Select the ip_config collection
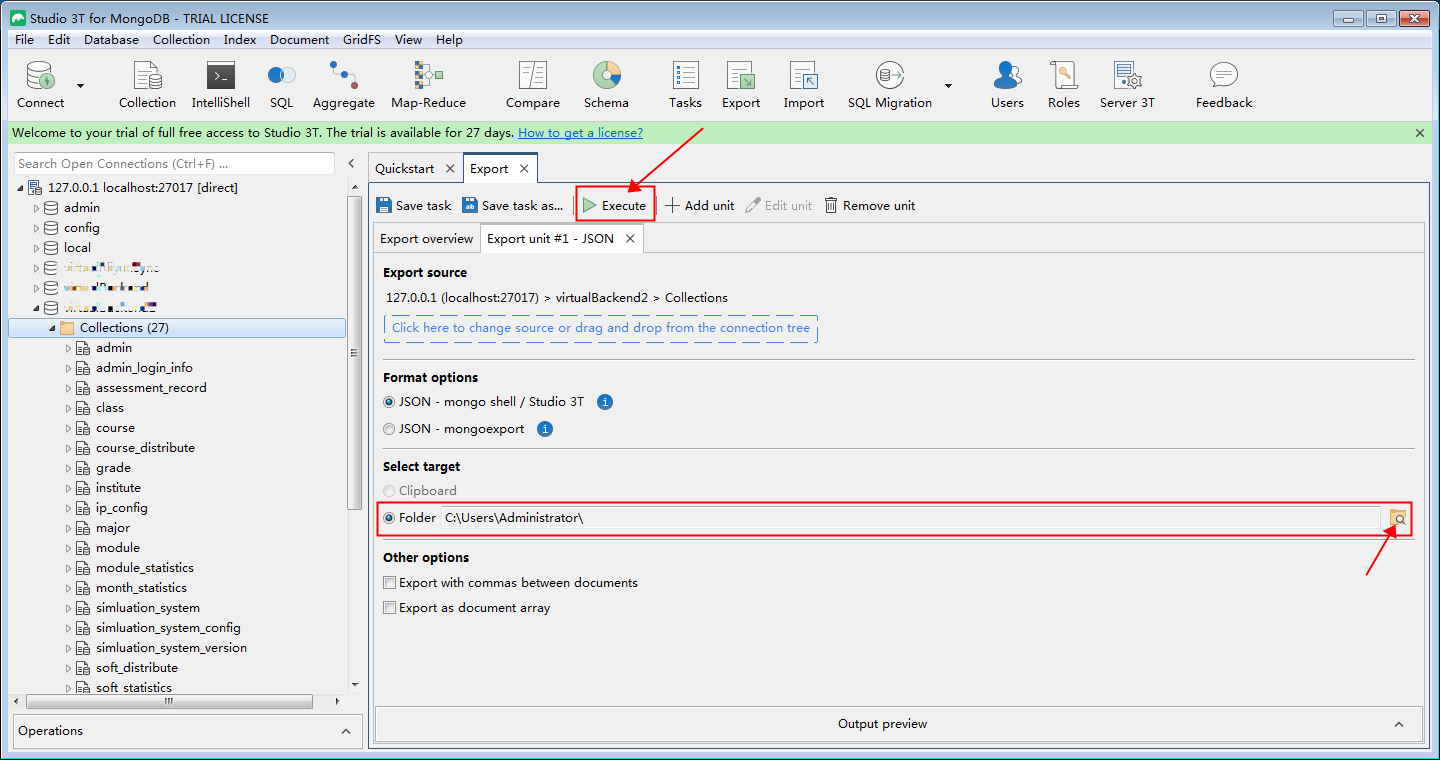The image size is (1440, 760). (x=122, y=508)
